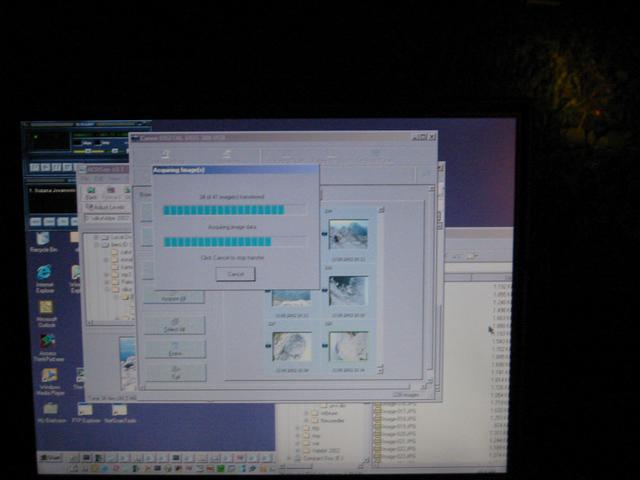Open the Ahead ThinkFutures desktop icon
The height and width of the screenshot is (480, 640).
tap(47, 342)
